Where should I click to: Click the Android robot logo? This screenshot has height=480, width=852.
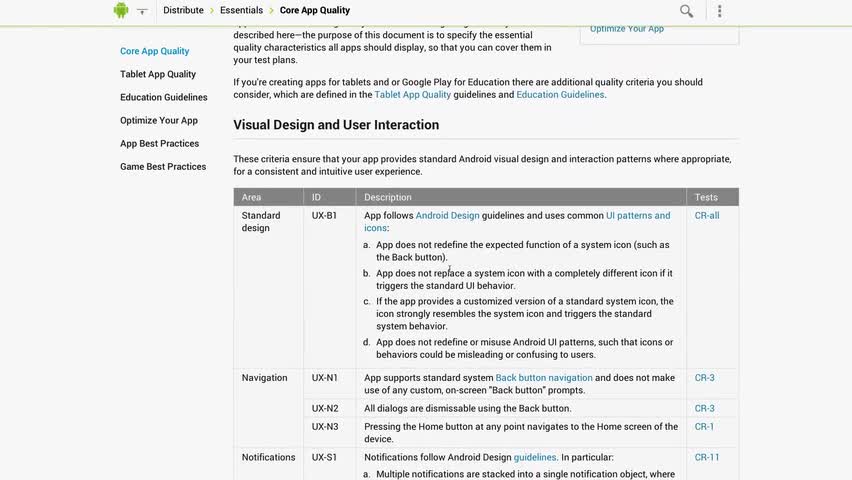coord(121,10)
